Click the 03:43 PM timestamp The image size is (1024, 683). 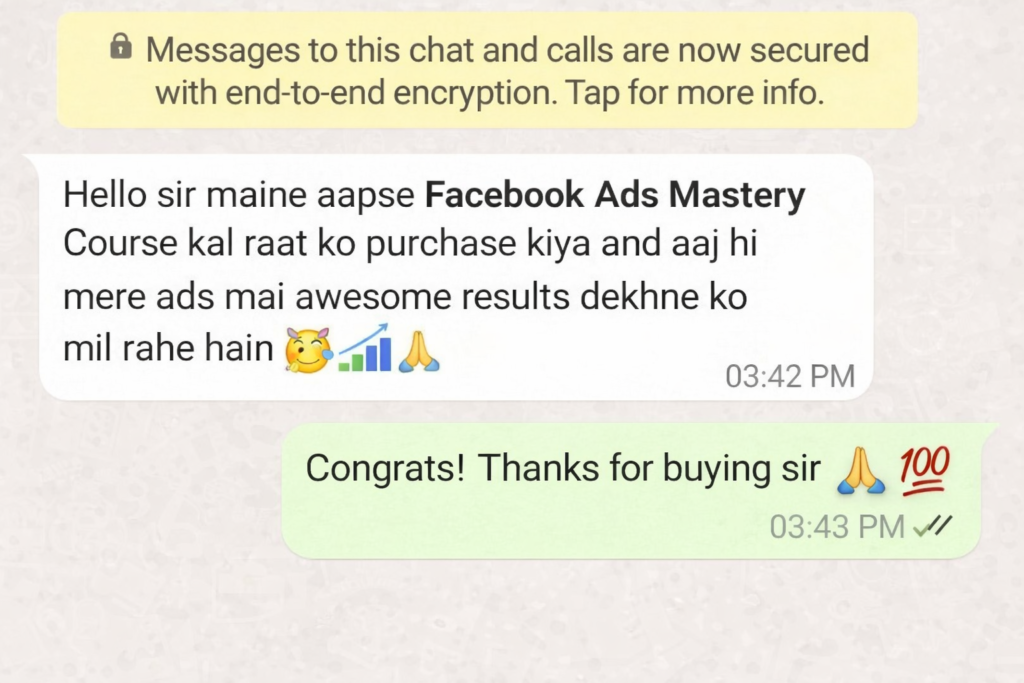837,526
